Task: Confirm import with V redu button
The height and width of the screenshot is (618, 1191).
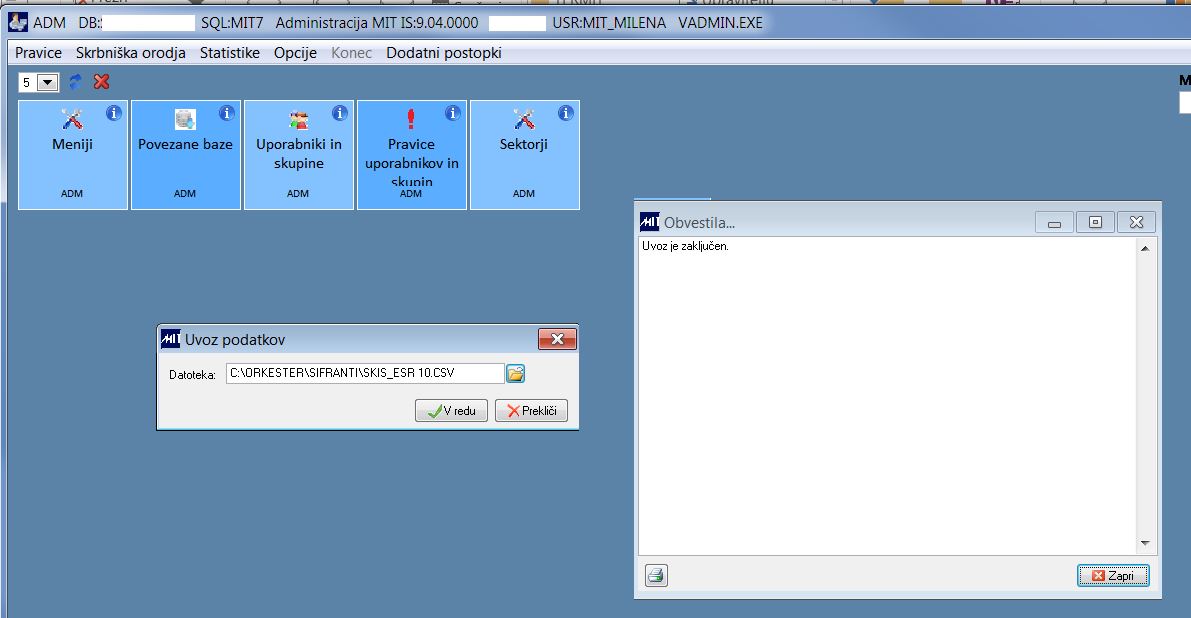Action: [451, 411]
